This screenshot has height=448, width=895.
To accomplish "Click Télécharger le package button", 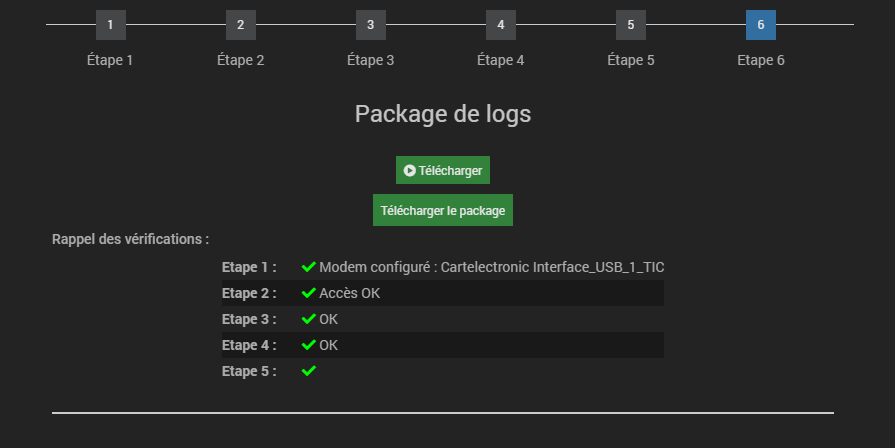I will (442, 211).
